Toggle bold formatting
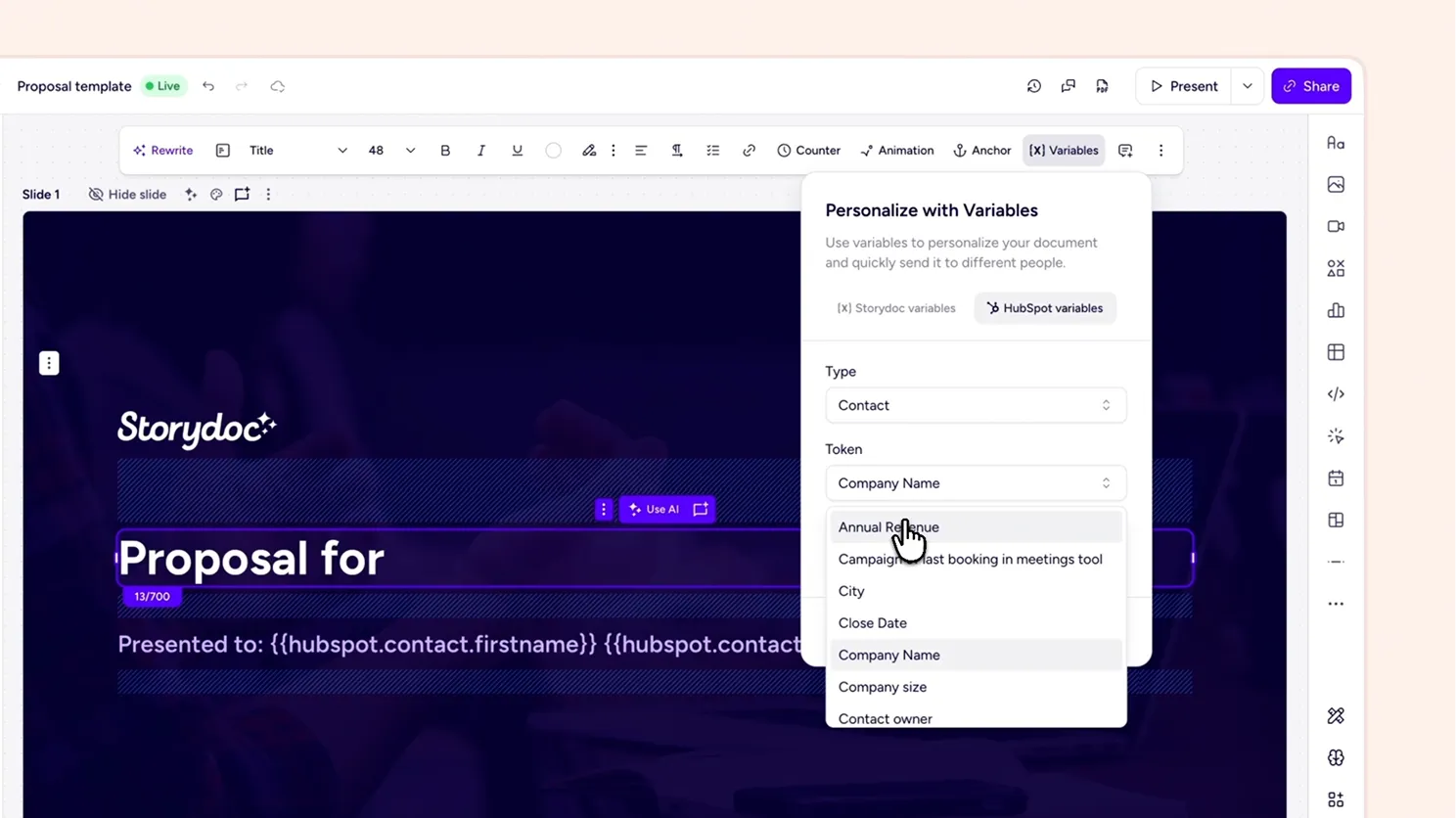1456x818 pixels. [x=445, y=151]
